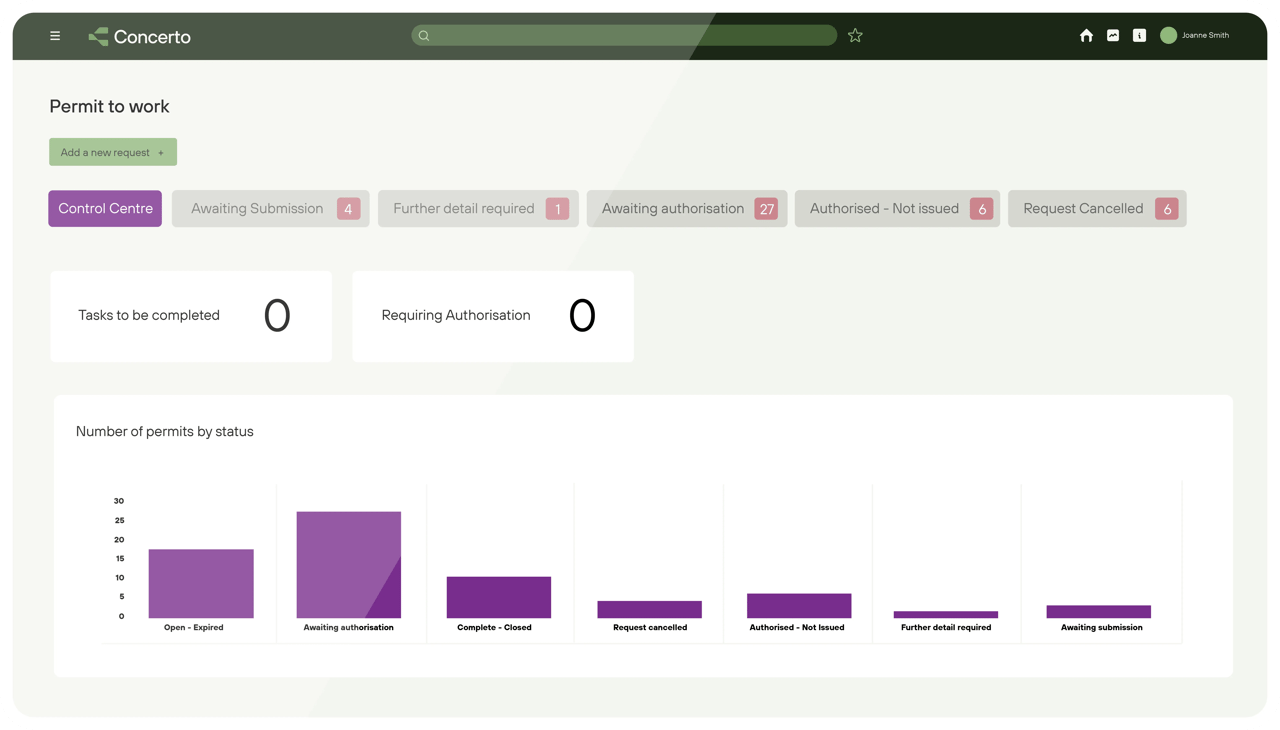Click the Requiring Authorisation card
The image size is (1280, 730).
pyautogui.click(x=493, y=316)
